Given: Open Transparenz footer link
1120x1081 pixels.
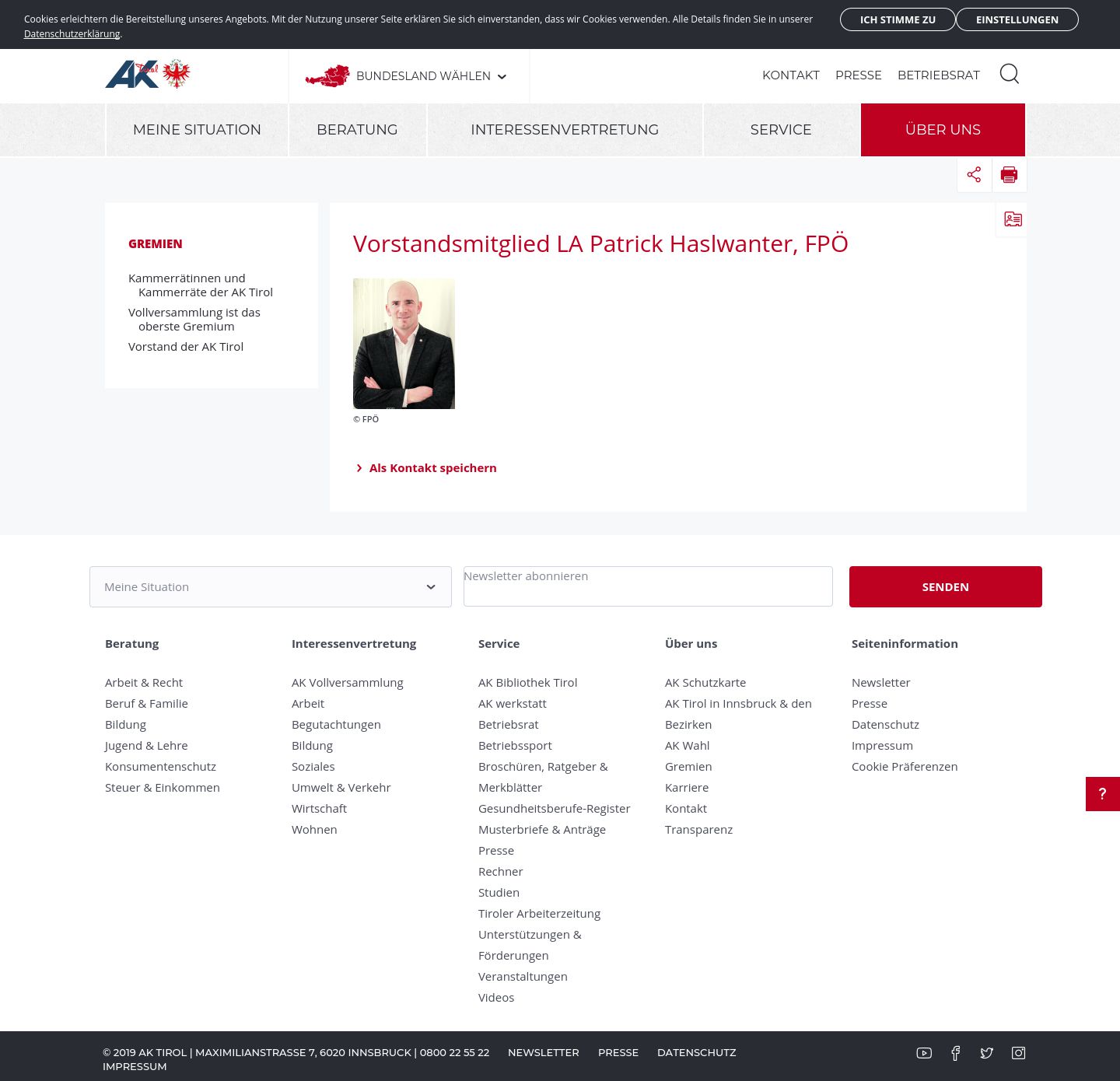Looking at the screenshot, I should coord(698,829).
